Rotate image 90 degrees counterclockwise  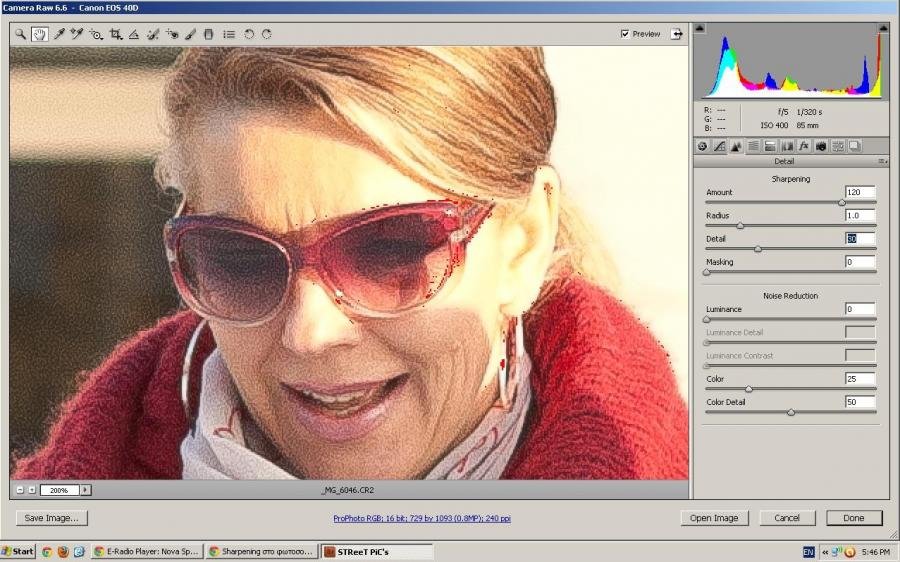(249, 34)
